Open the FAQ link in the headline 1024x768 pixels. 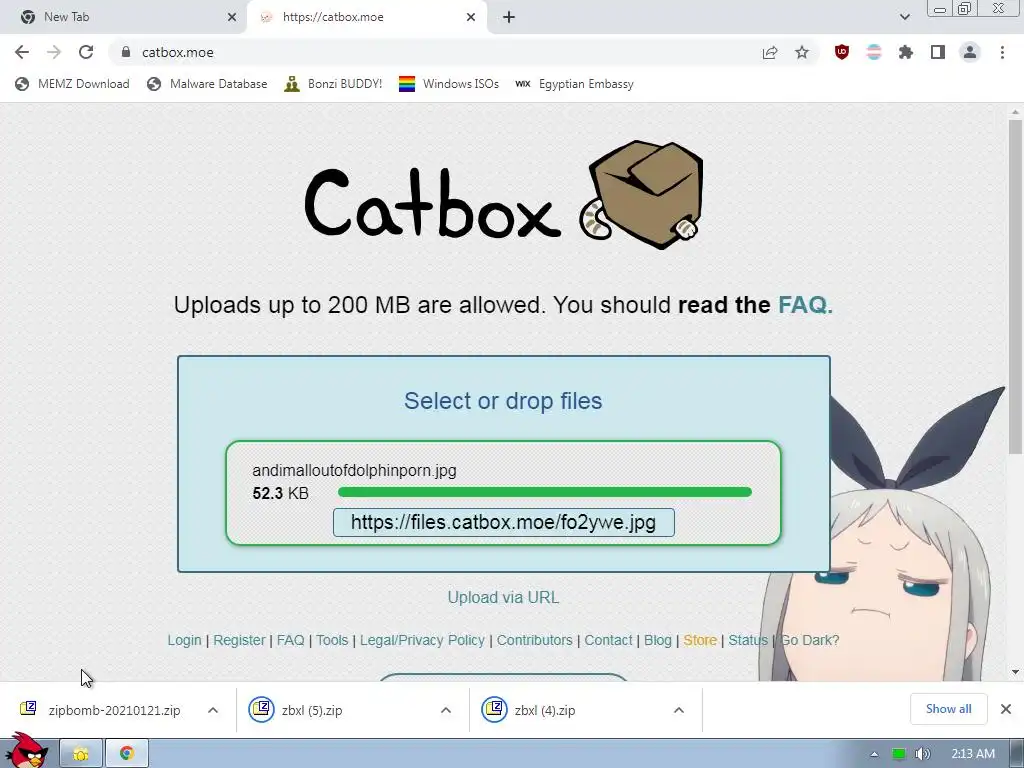click(805, 305)
